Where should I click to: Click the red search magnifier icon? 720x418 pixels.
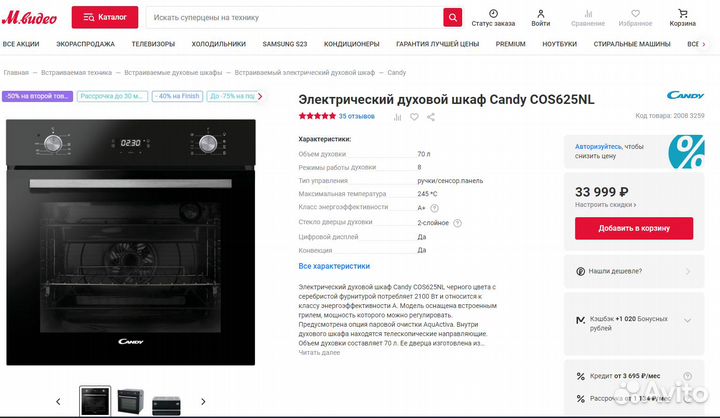point(452,17)
